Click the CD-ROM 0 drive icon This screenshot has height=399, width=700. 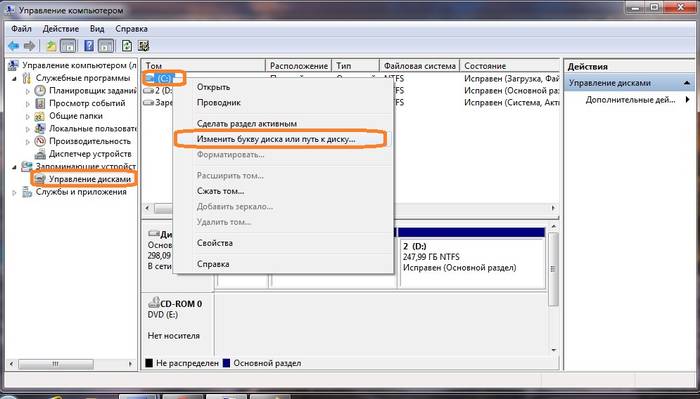[x=154, y=303]
